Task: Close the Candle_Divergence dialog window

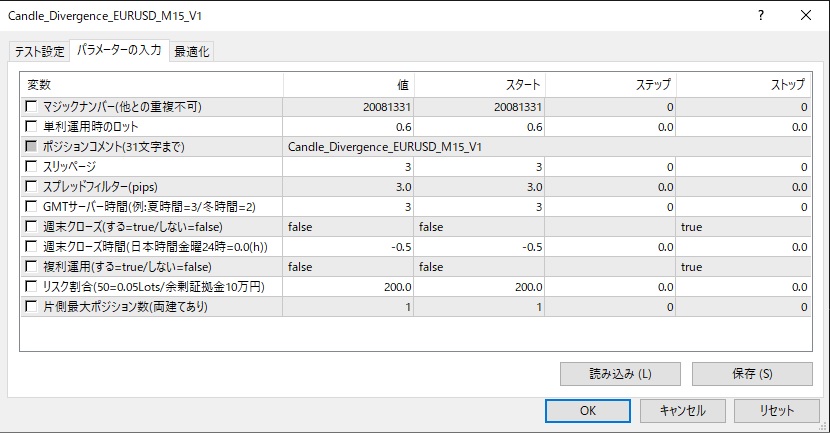Action: pos(806,16)
